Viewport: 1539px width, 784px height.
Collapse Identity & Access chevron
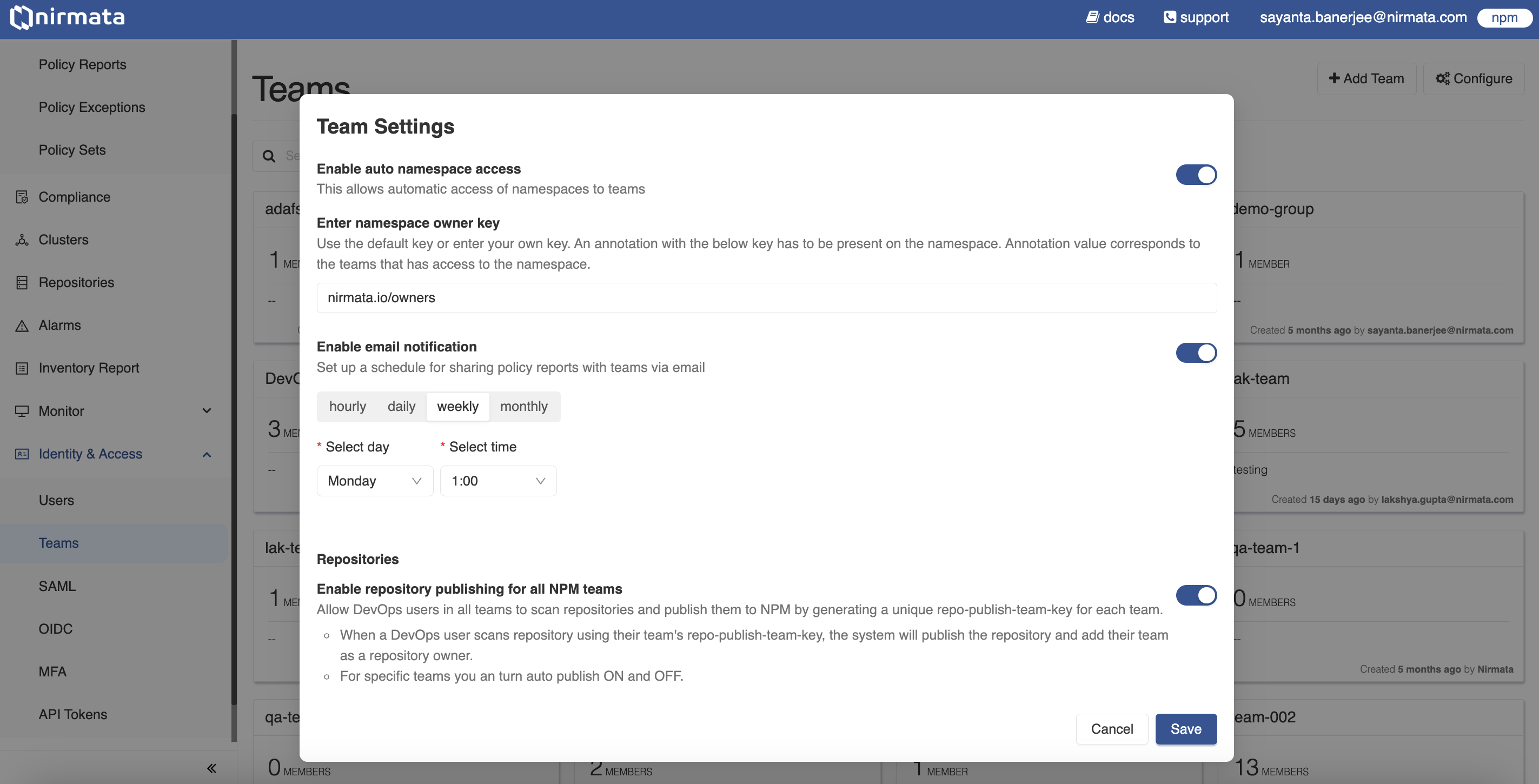pyautogui.click(x=207, y=455)
